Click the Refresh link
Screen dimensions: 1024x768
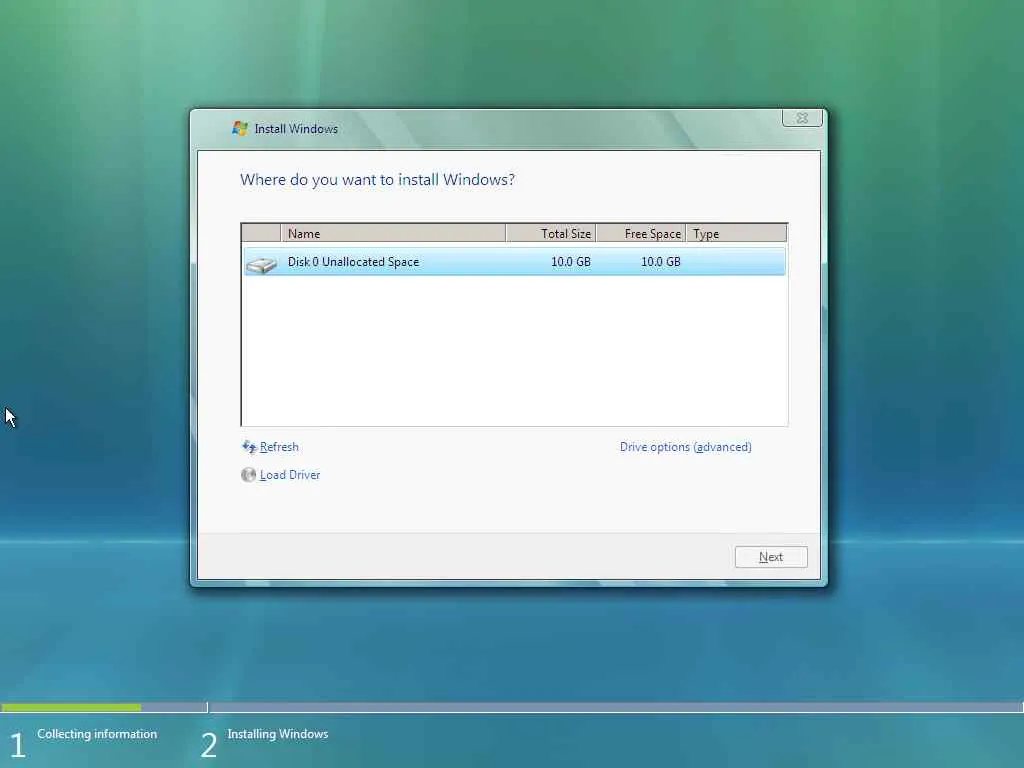pos(279,447)
